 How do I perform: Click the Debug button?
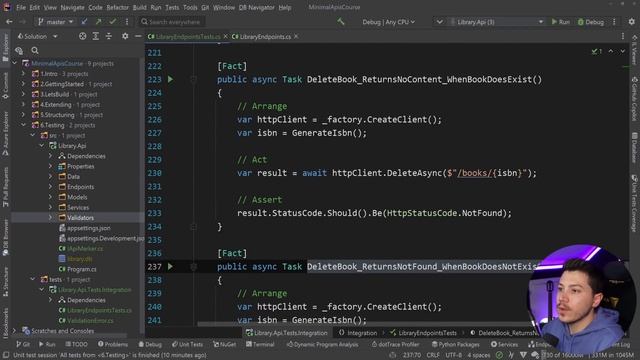tap(591, 22)
